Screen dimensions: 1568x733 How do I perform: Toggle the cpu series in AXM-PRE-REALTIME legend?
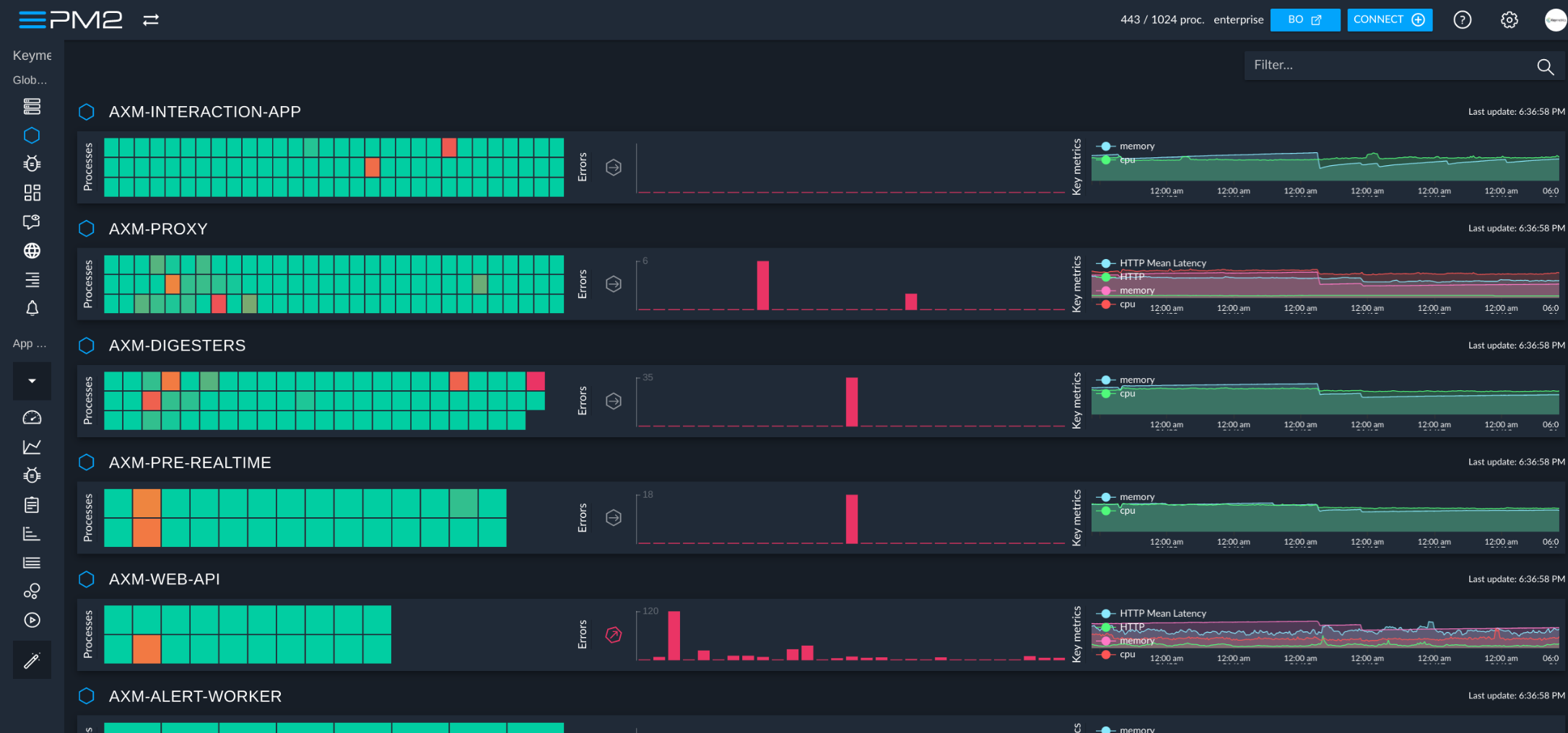[x=1128, y=510]
